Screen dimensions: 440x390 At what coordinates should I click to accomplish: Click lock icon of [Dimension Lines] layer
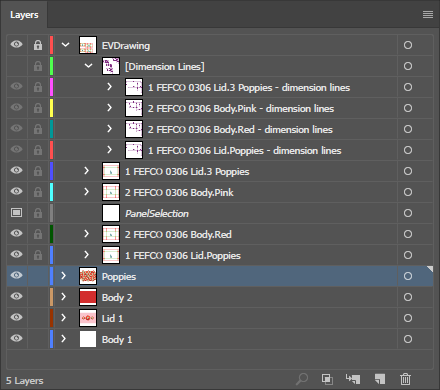coord(38,66)
